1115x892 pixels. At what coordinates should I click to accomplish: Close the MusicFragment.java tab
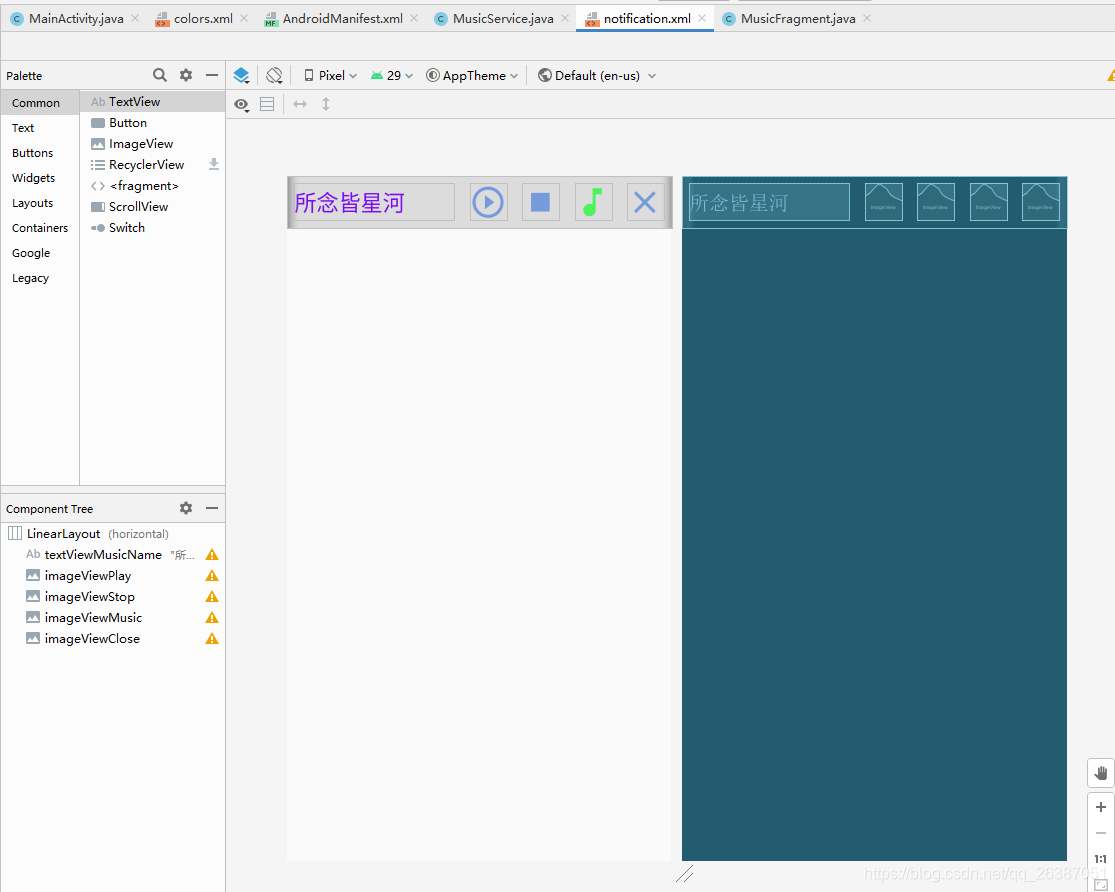867,18
